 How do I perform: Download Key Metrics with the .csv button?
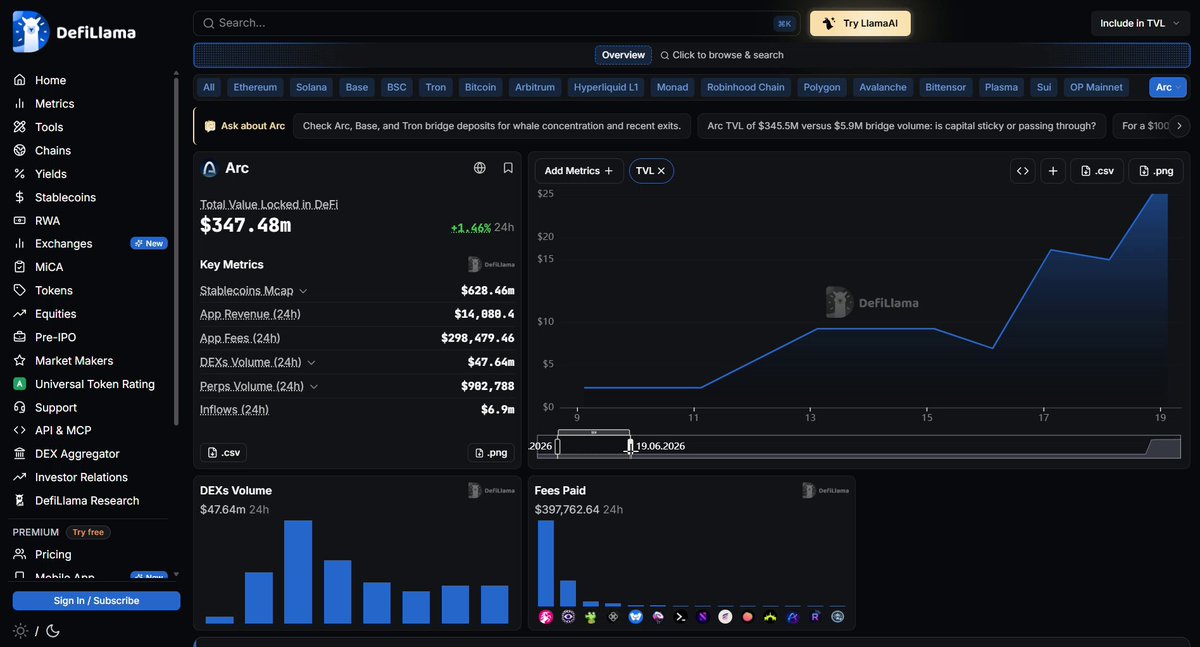coord(223,453)
